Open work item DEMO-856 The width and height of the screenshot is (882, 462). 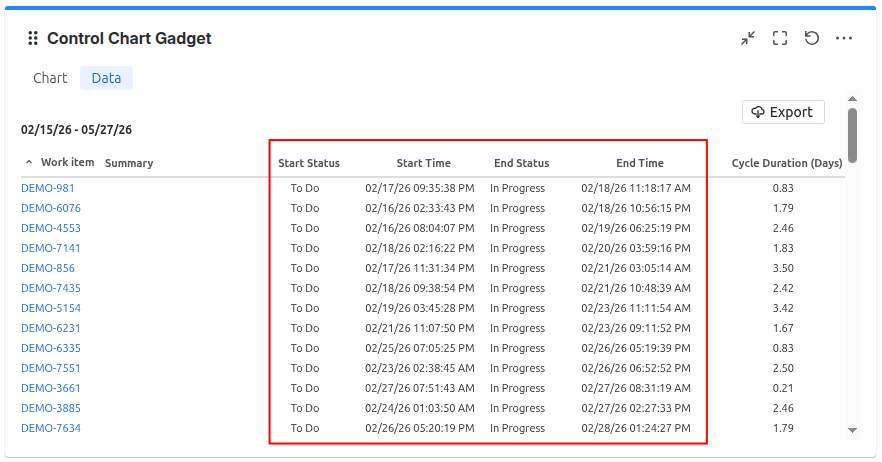pos(48,268)
